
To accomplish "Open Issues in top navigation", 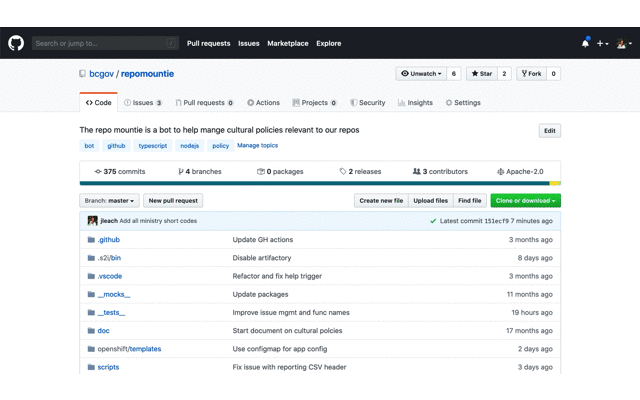I will coord(249,43).
